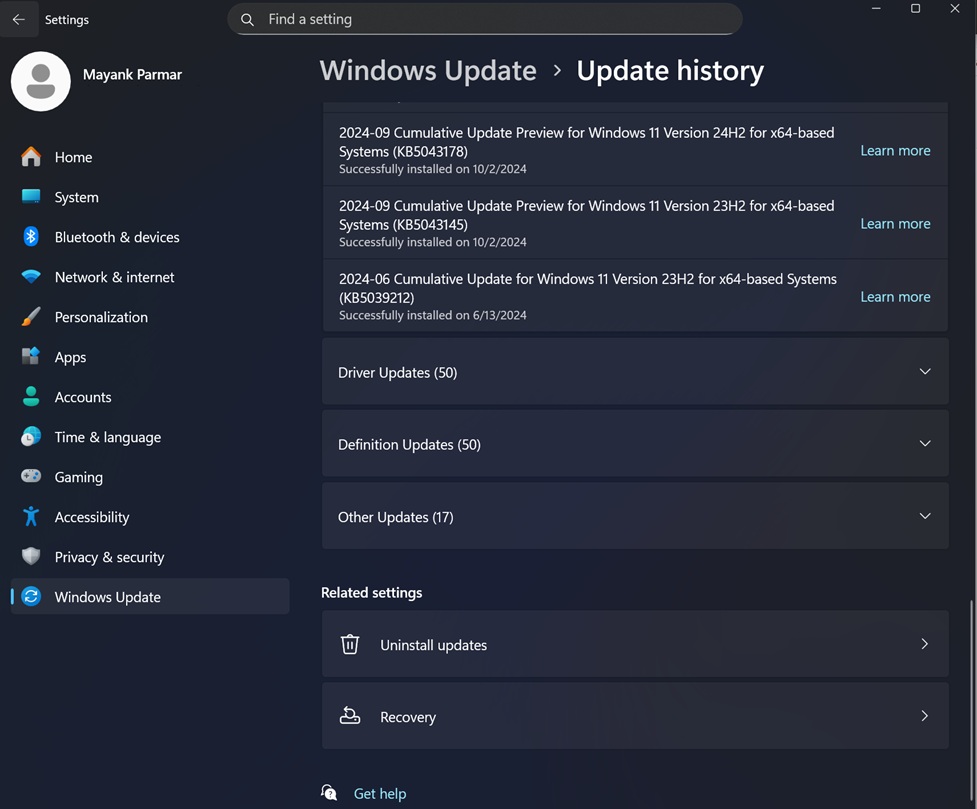Open the System settings page
This screenshot has height=809, width=977.
click(x=76, y=197)
